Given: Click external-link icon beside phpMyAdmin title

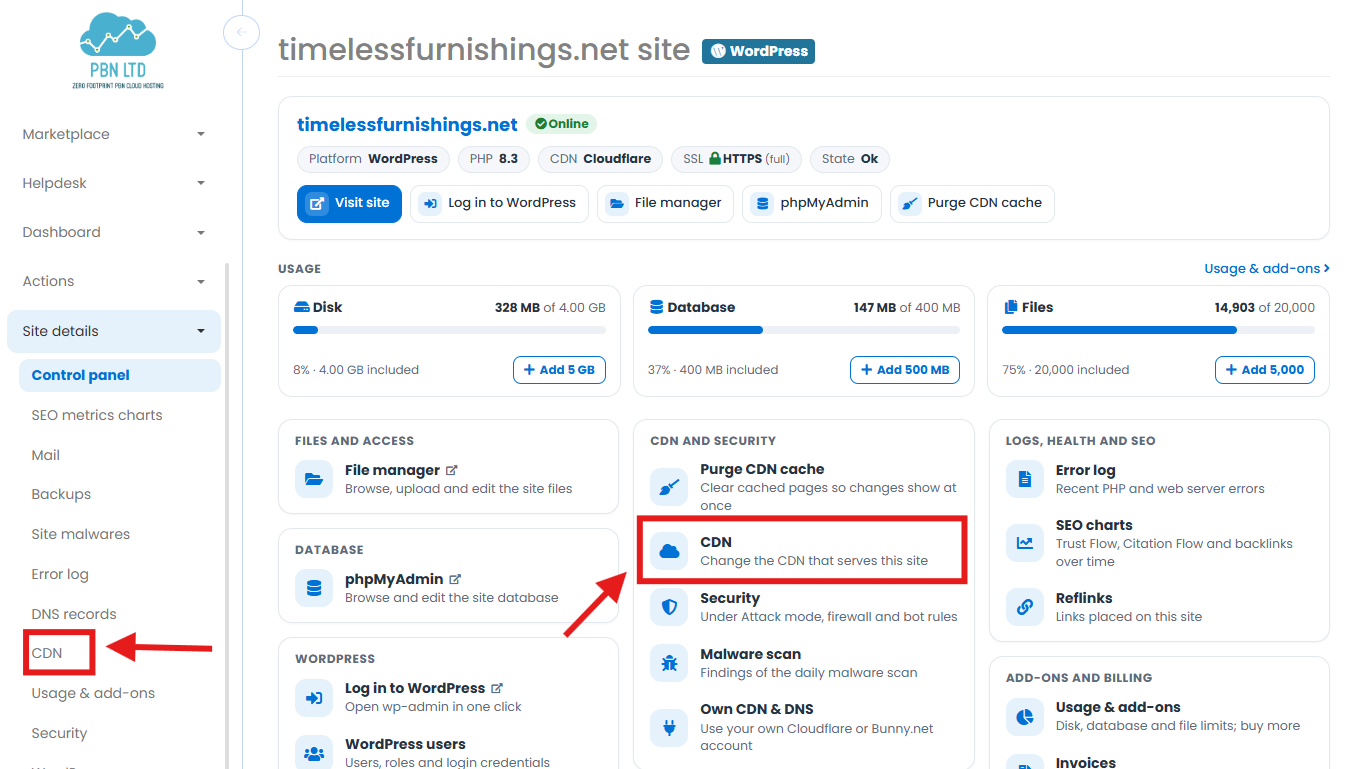Looking at the screenshot, I should [455, 579].
